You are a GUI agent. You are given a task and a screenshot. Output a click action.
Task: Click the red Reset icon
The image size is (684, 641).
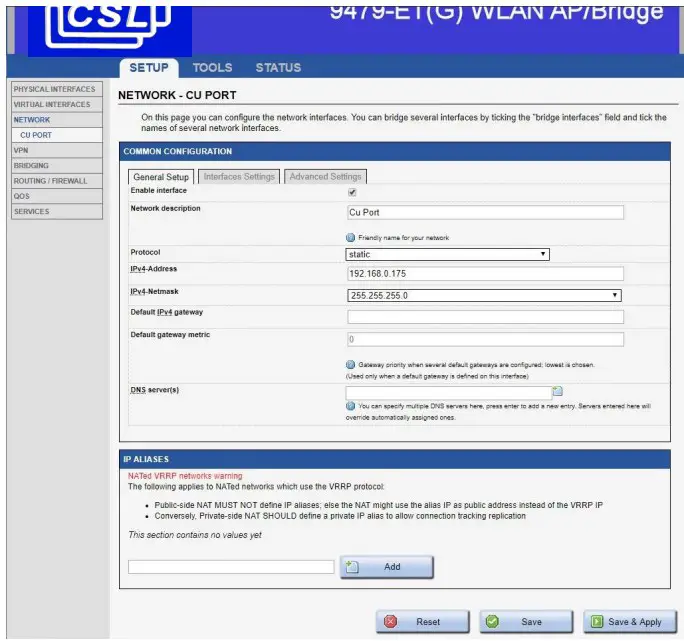(x=390, y=621)
